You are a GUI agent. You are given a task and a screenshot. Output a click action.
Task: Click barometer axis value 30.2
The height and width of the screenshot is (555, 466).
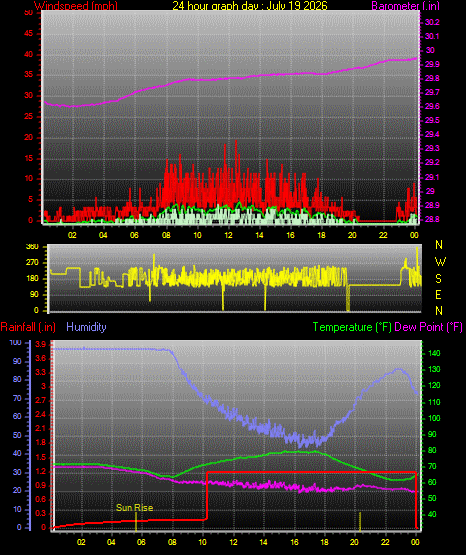pos(432,22)
